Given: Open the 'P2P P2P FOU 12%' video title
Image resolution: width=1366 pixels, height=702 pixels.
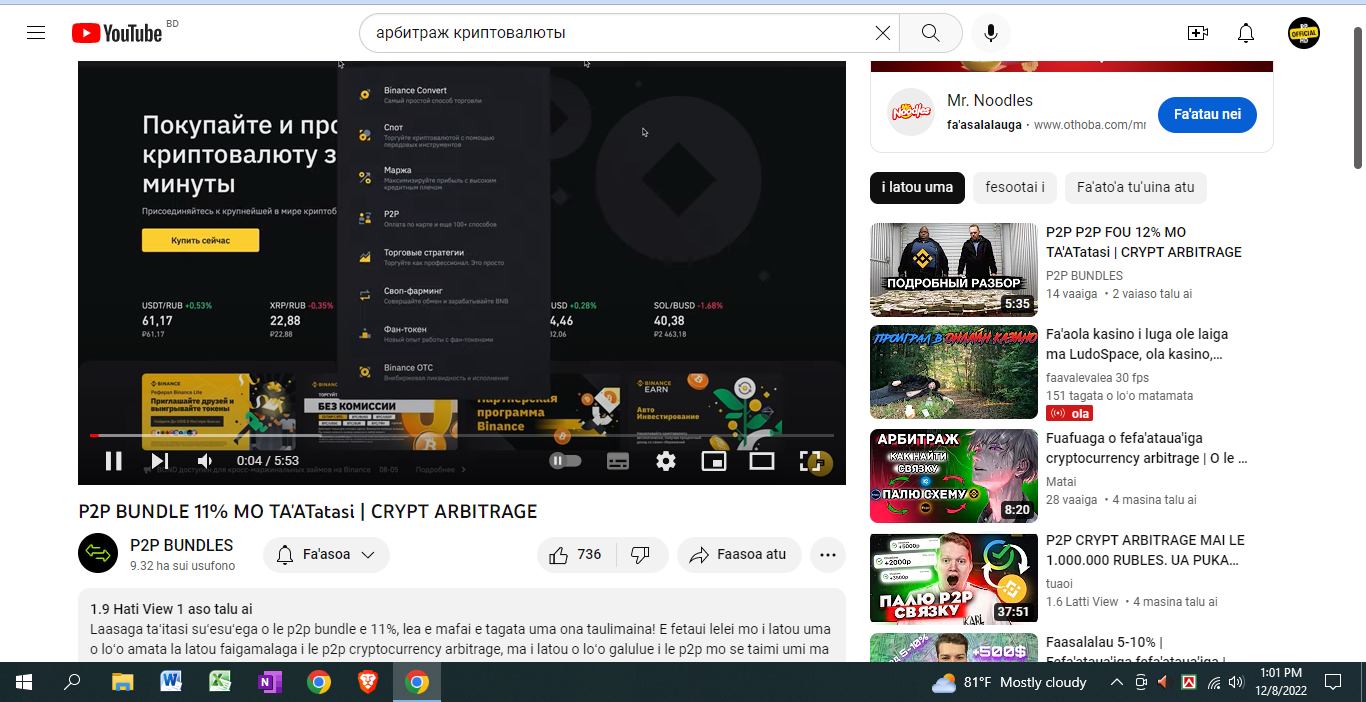Looking at the screenshot, I should (x=1144, y=242).
